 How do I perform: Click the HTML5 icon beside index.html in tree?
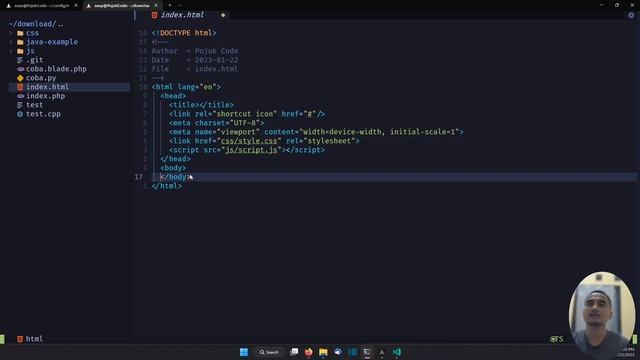[x=20, y=87]
